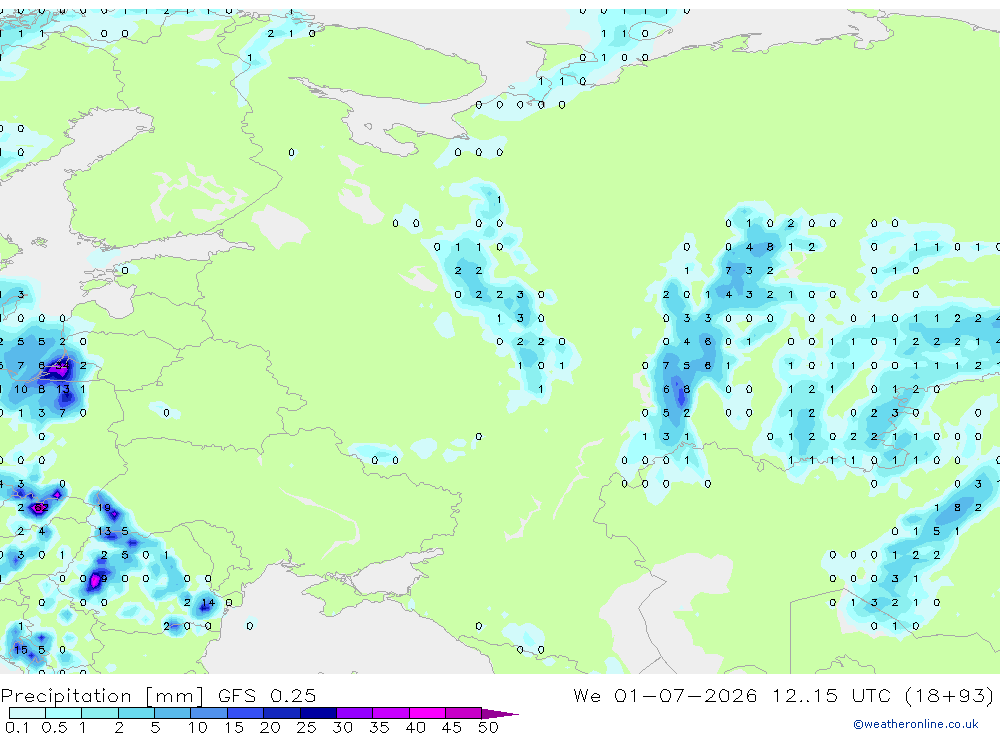This screenshot has height=733, width=1000.
Task: Select the 0.5 to 1 mm legend swatch
Action: (x=64, y=713)
